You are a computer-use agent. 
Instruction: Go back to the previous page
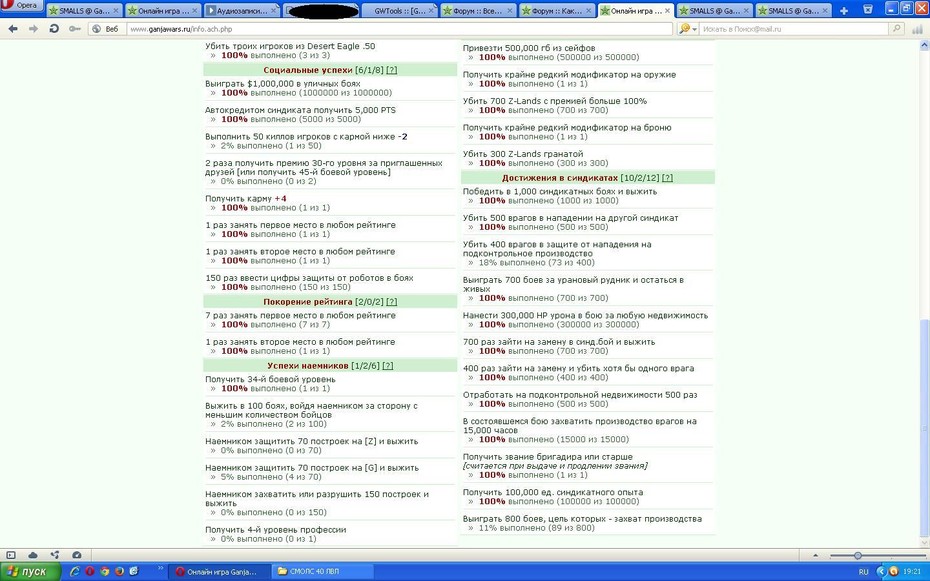click(x=13, y=28)
